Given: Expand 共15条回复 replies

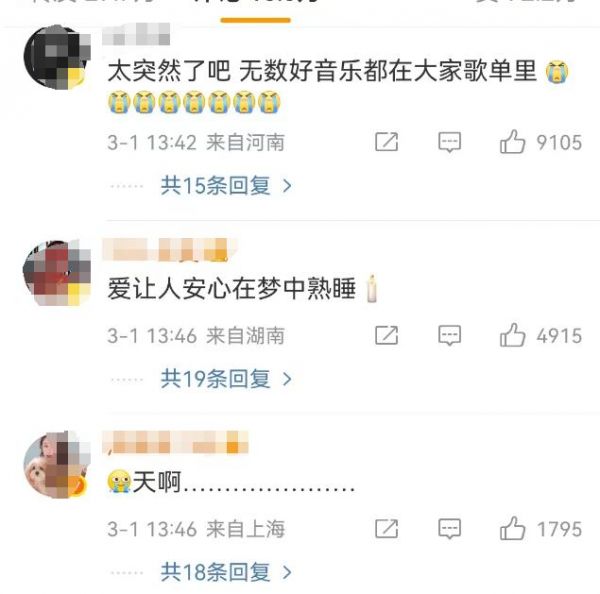Looking at the screenshot, I should [x=226, y=186].
